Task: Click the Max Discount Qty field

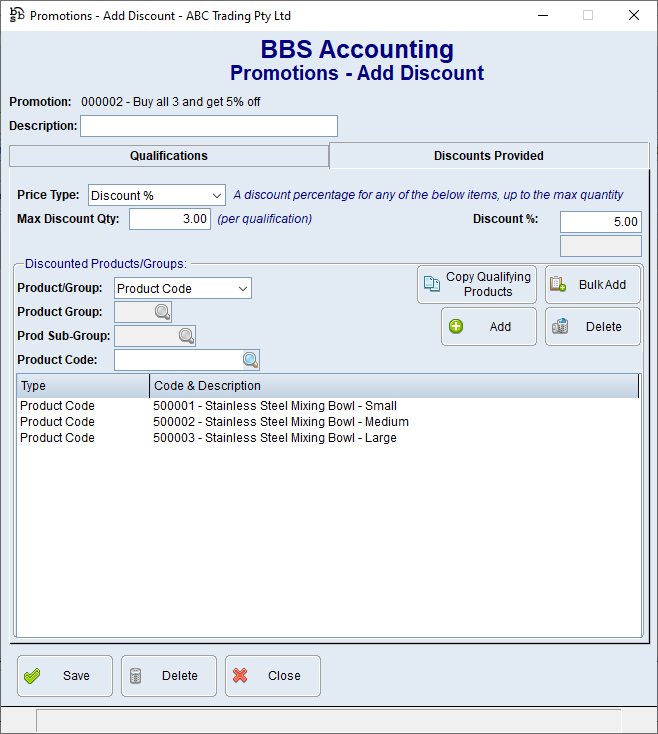Action: [x=170, y=219]
